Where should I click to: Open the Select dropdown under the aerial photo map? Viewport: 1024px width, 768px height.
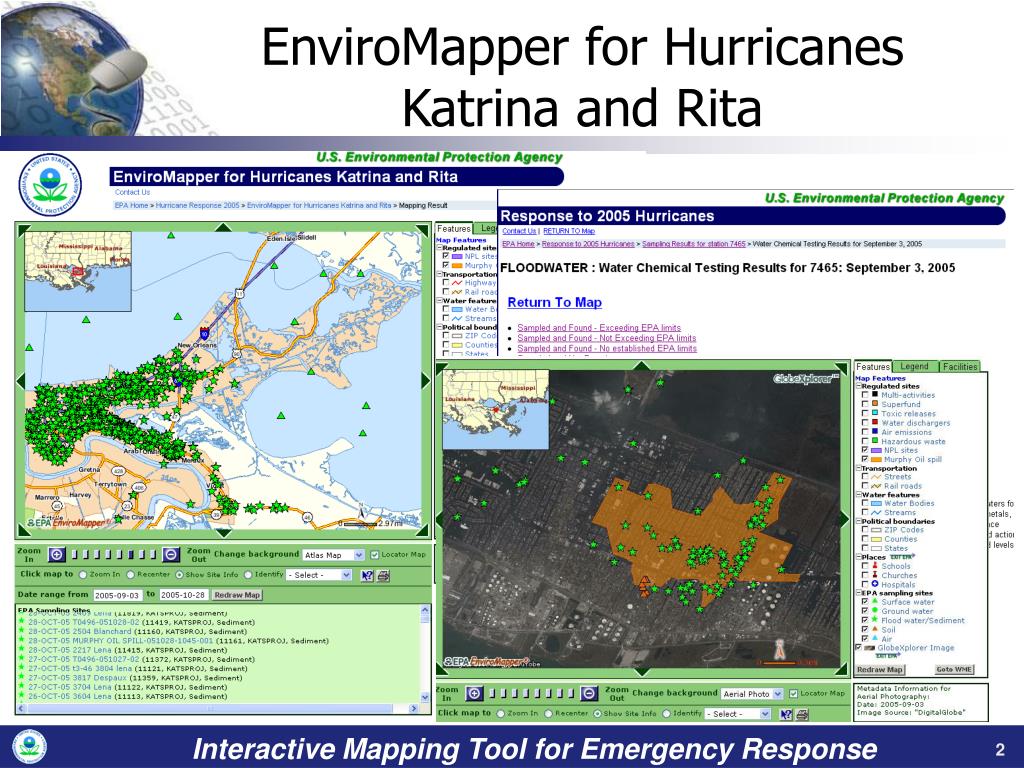pyautogui.click(x=738, y=714)
